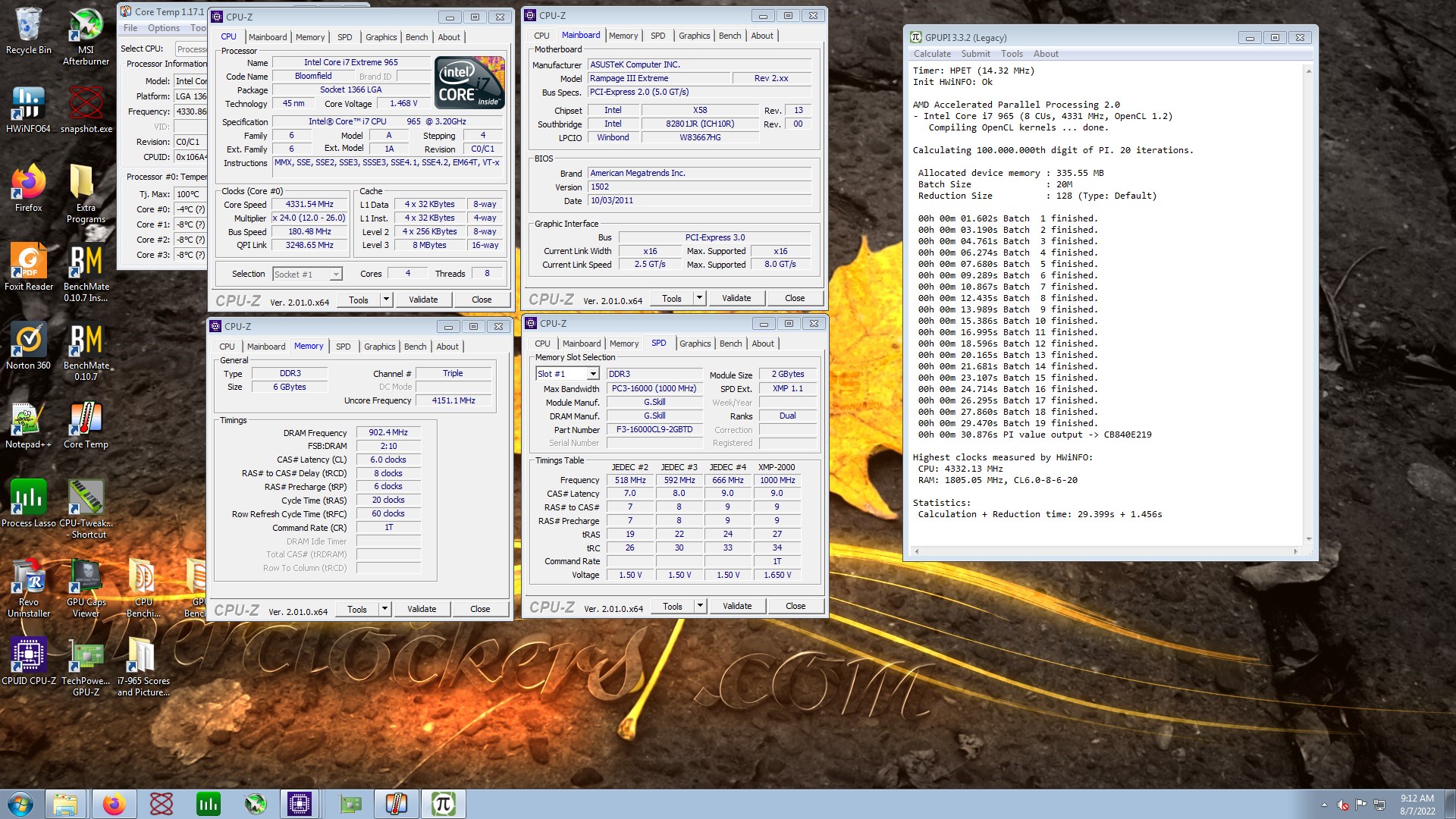The width and height of the screenshot is (1456, 819).
Task: Open the Recycle Bin desktop icon
Action: pyautogui.click(x=28, y=32)
